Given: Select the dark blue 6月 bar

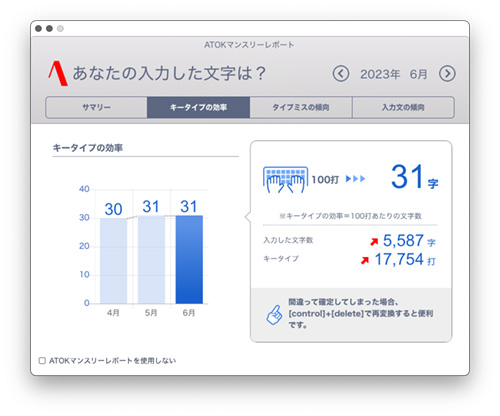Looking at the screenshot, I should 189,260.
